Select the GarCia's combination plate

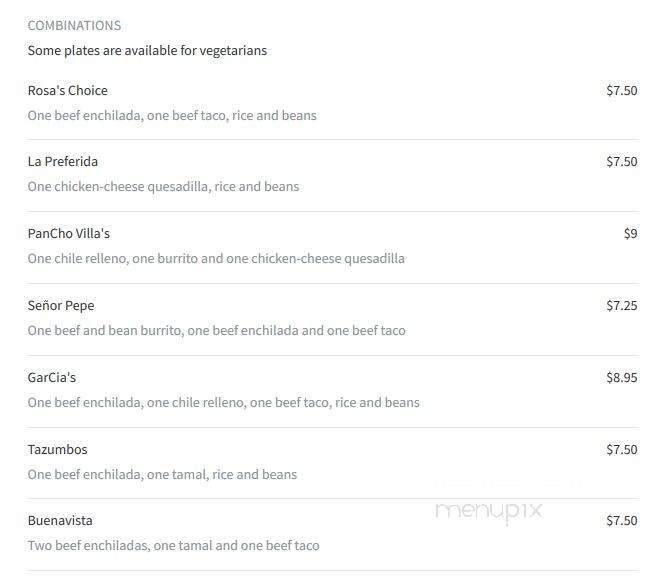[52, 378]
